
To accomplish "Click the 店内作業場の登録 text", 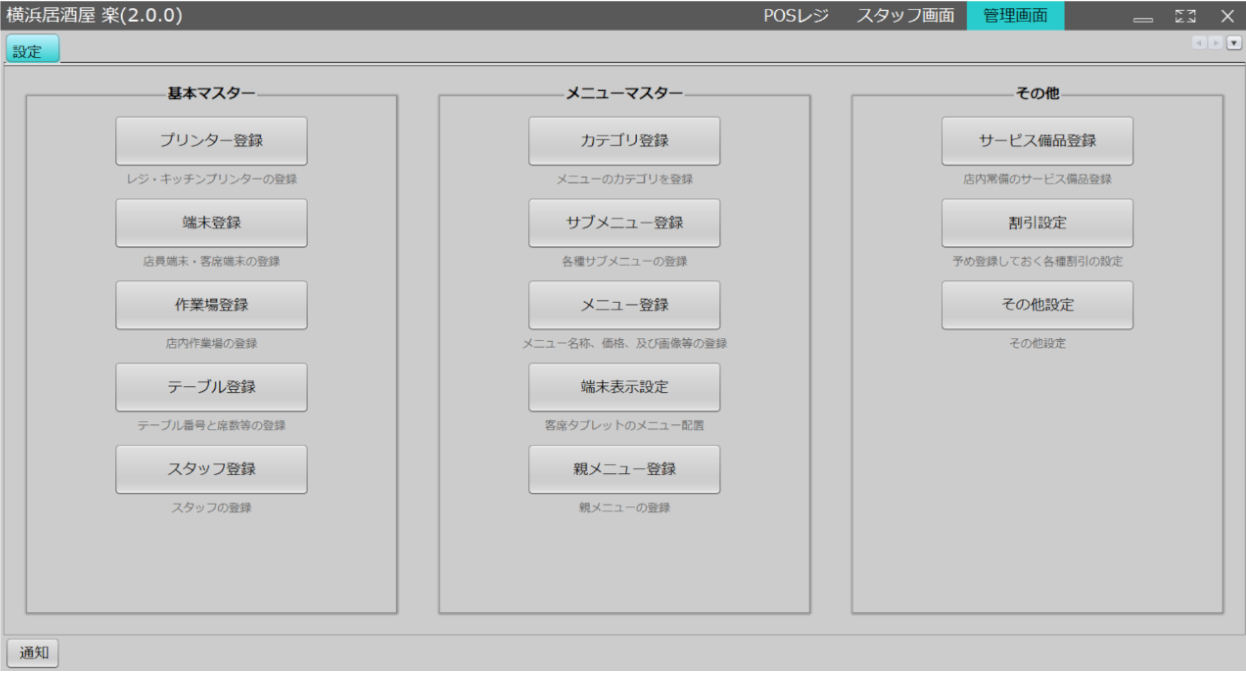I will pyautogui.click(x=211, y=343).
